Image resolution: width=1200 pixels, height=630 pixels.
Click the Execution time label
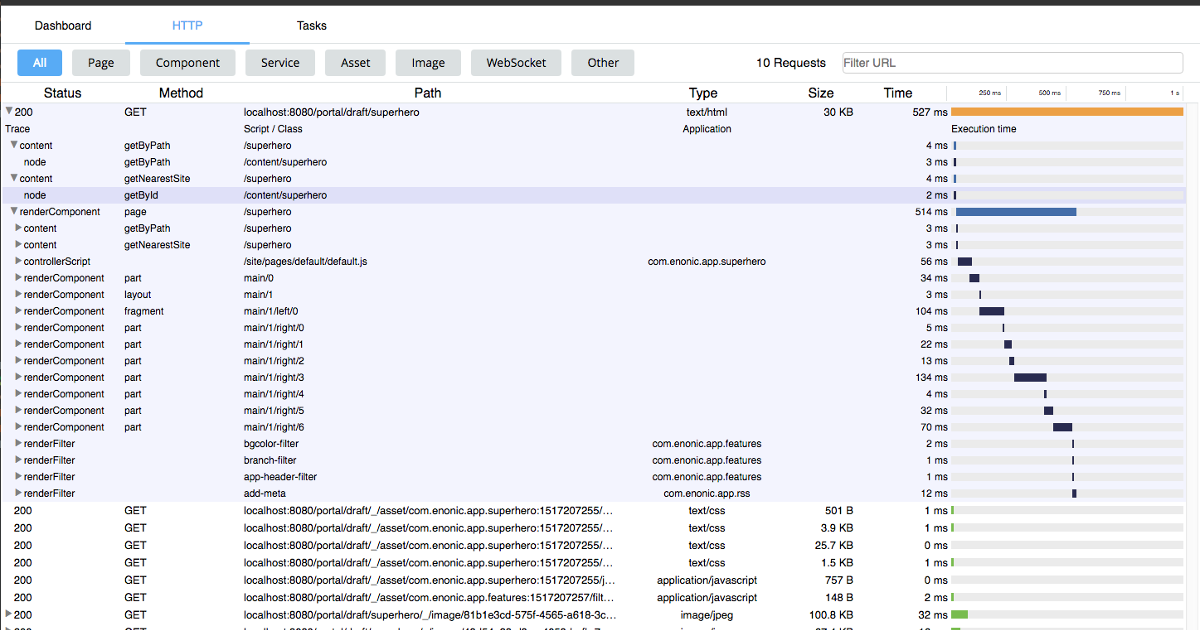[x=984, y=129]
